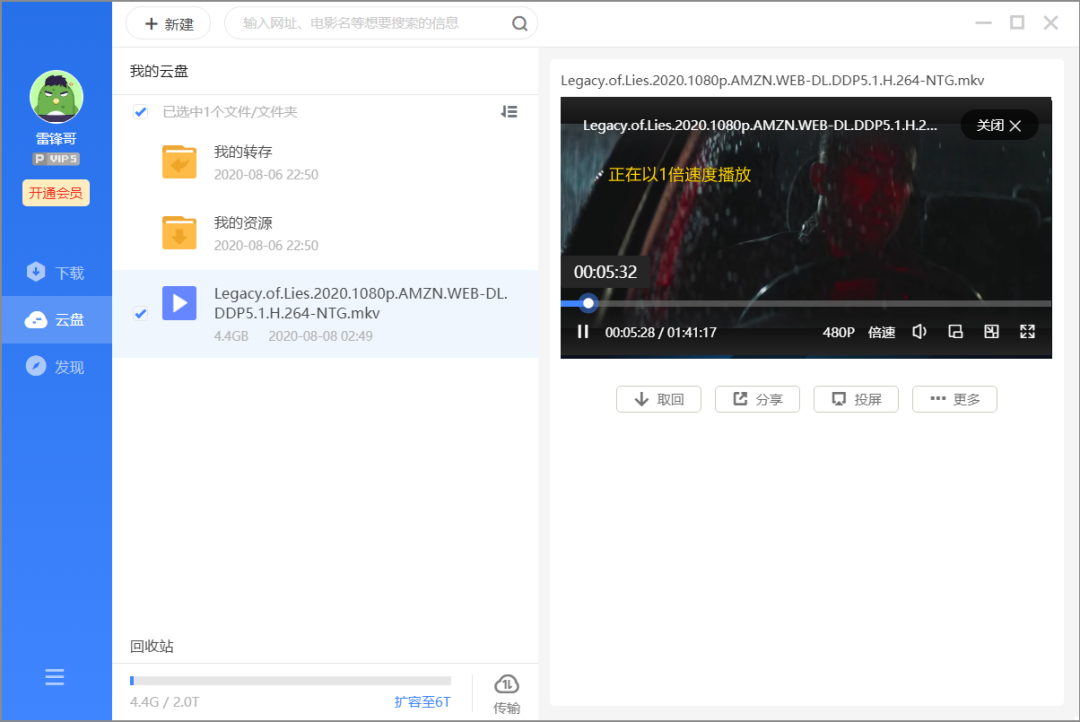Switch to the 发现 discover tab
The image size is (1080, 722).
(56, 367)
